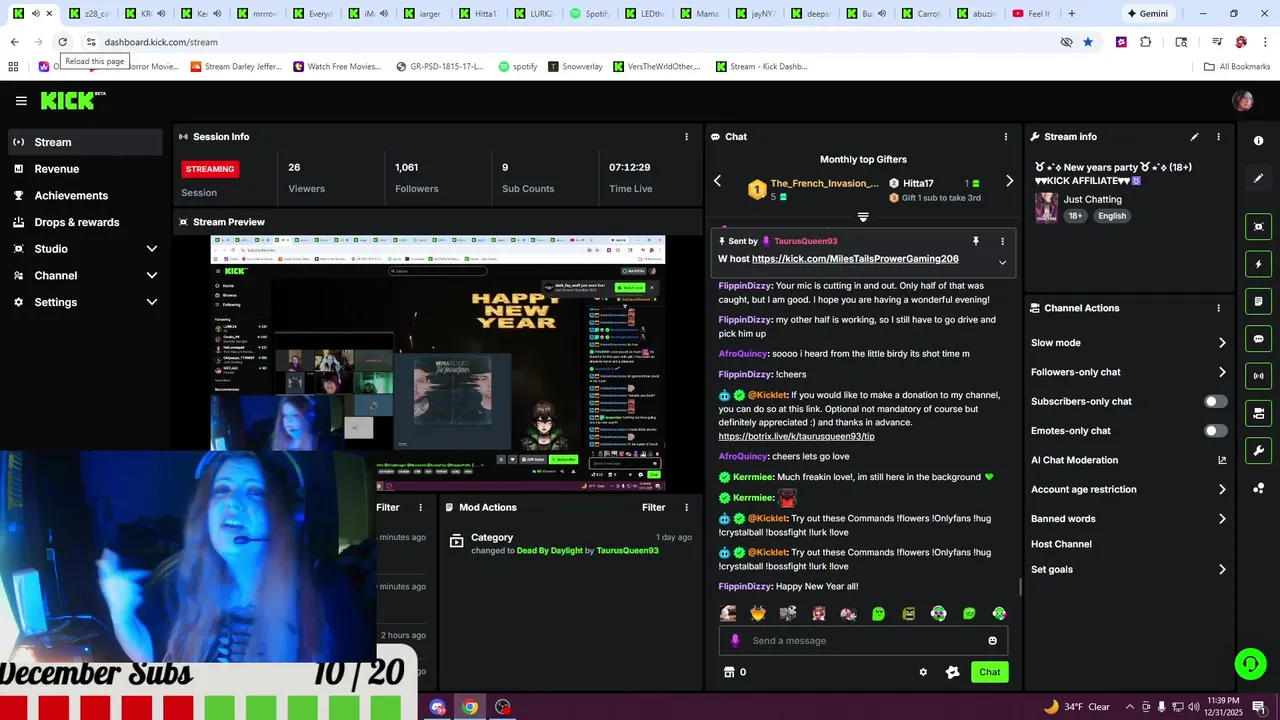The height and width of the screenshot is (720, 1280).
Task: Open the botrix tip link in chat
Action: click(x=796, y=437)
